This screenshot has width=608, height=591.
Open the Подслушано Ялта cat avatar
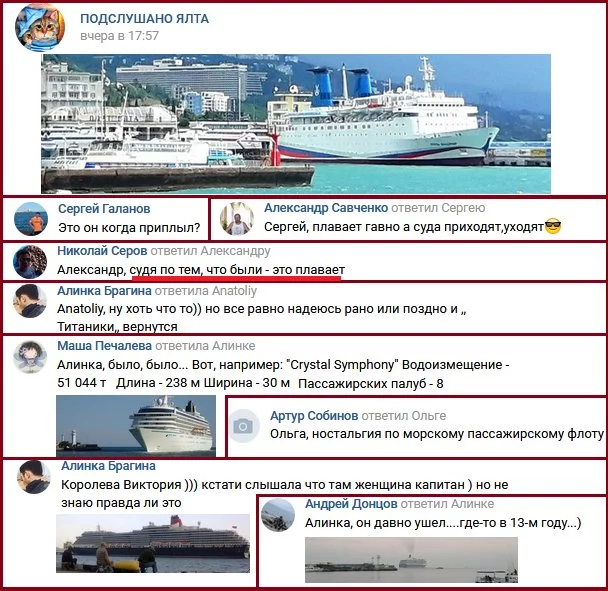click(40, 28)
